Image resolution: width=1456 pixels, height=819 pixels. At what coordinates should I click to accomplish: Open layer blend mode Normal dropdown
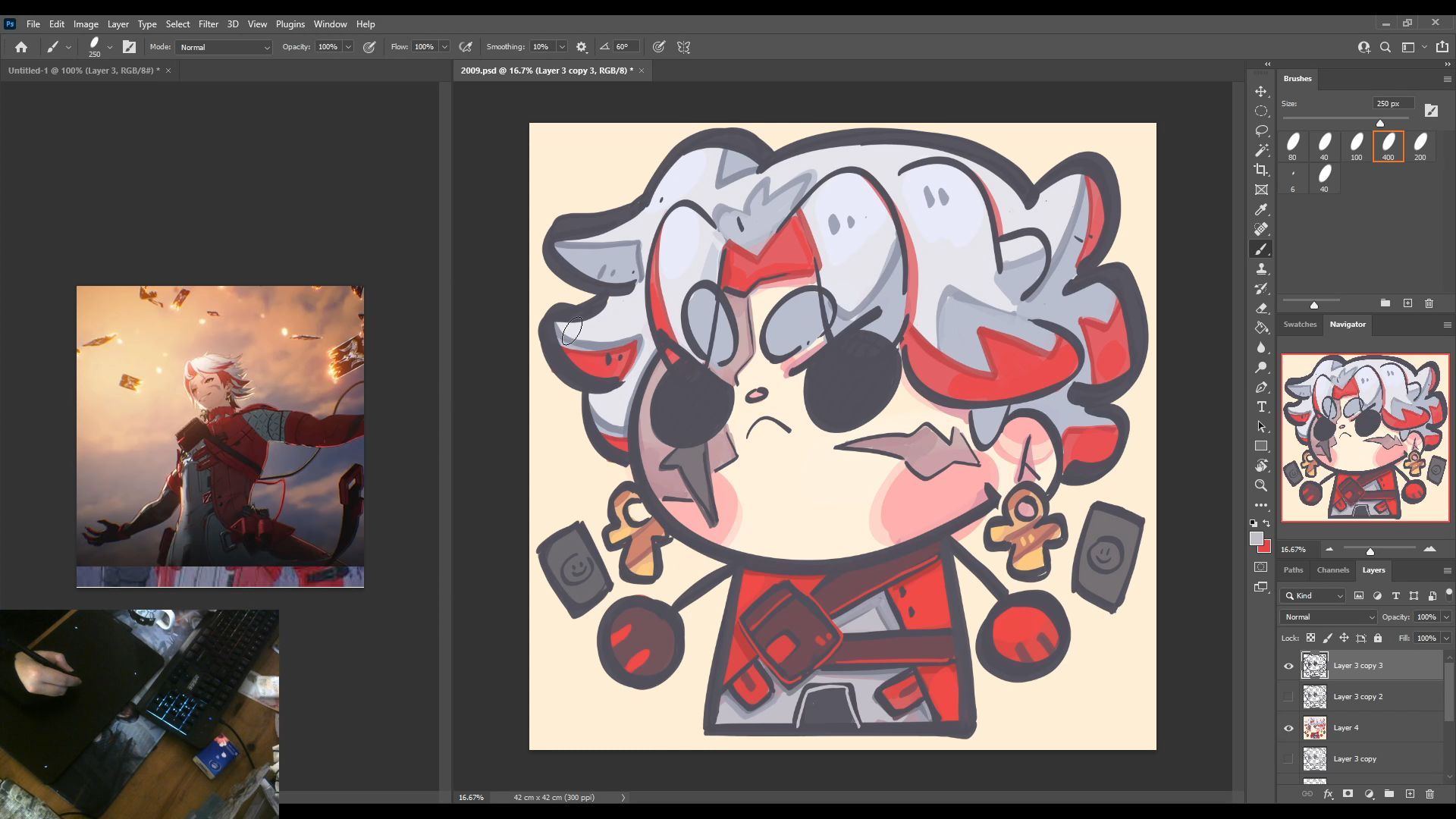tap(1328, 617)
